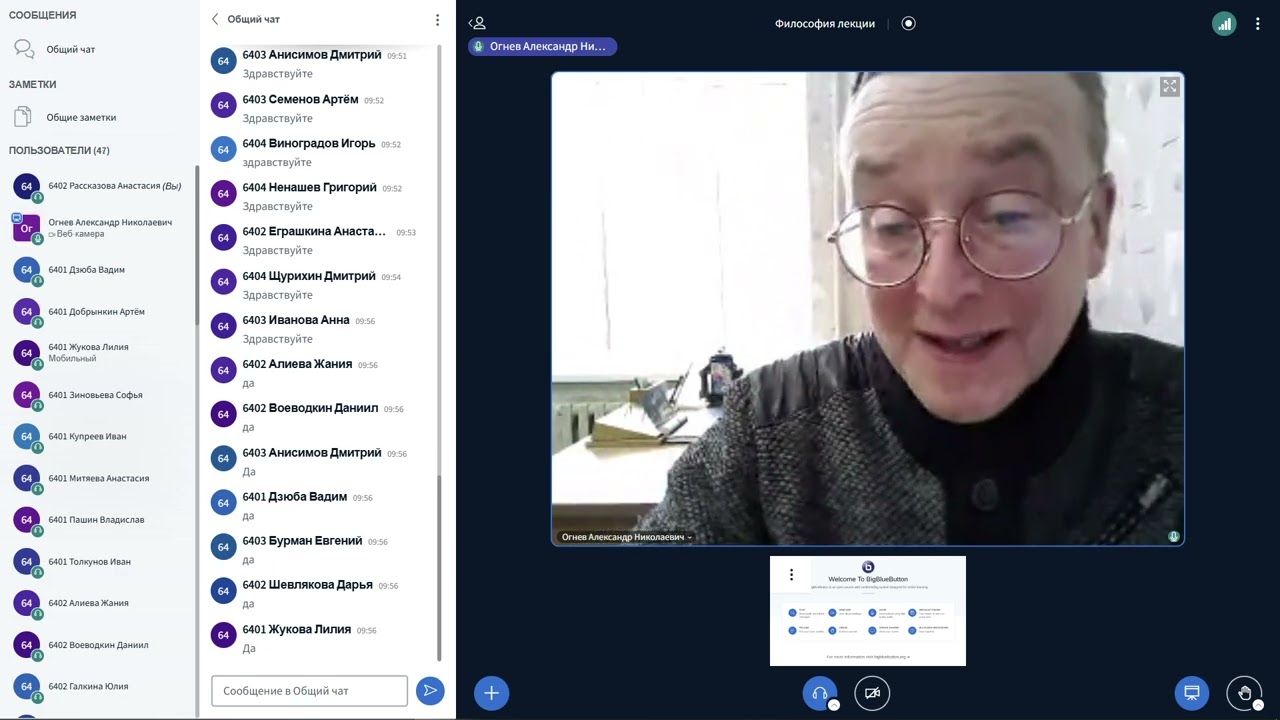Click the Общий чат header title

tap(254, 19)
